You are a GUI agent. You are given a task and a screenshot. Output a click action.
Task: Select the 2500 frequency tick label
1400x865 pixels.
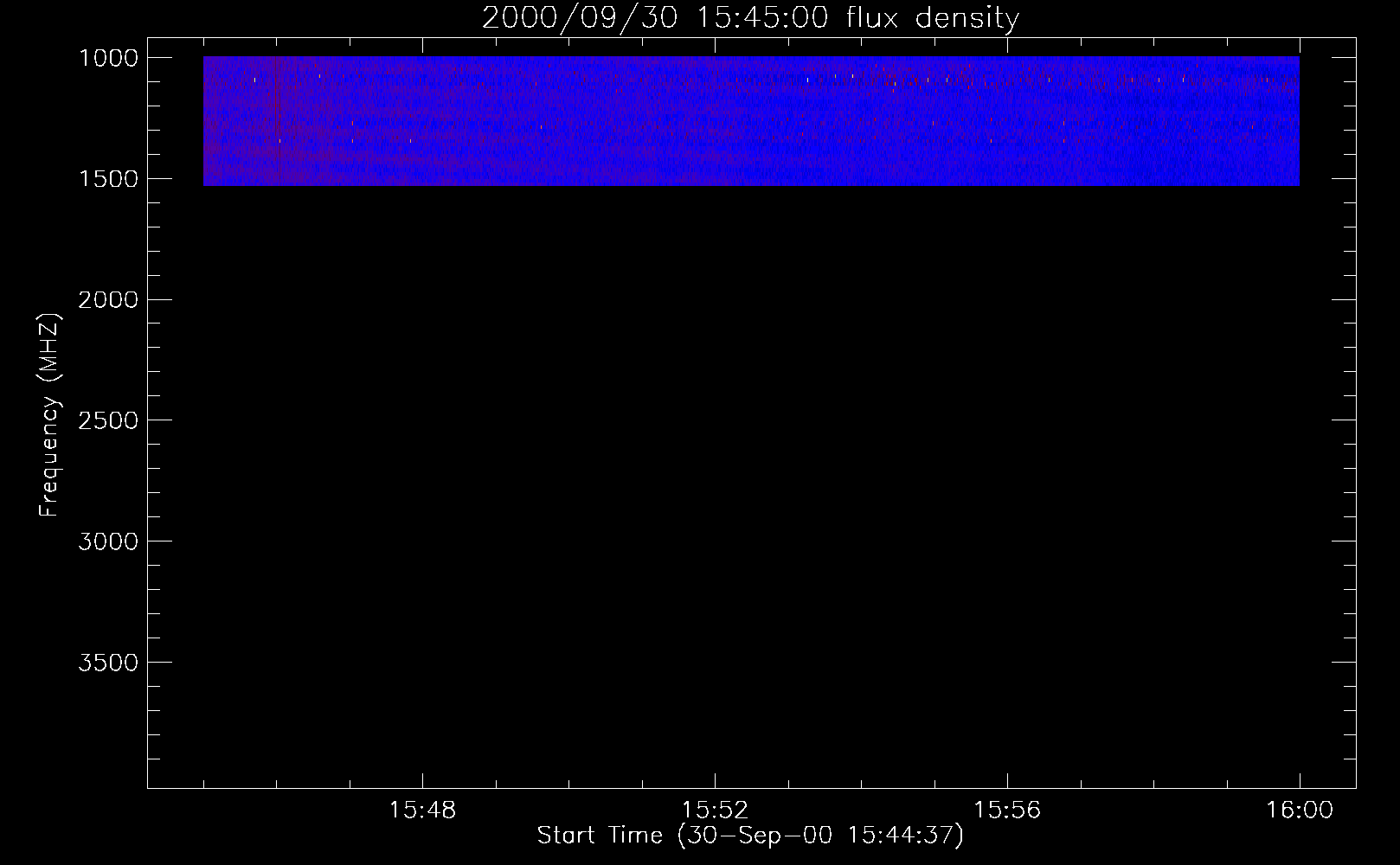108,421
